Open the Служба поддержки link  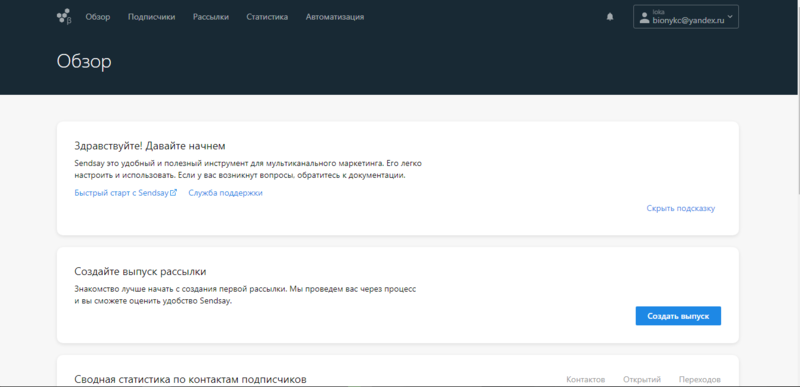pos(226,193)
